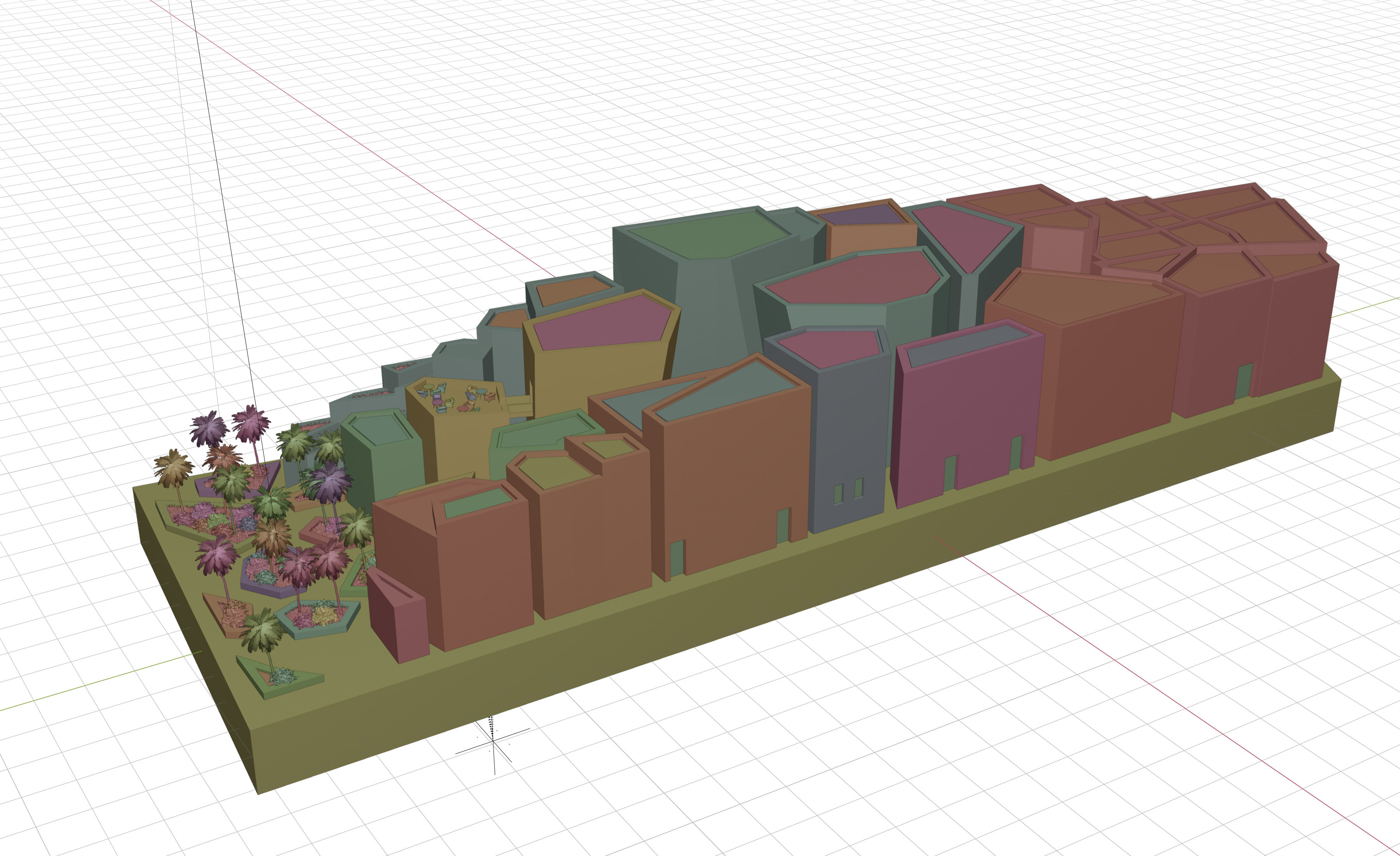Click the purple roof on the orange building
The width and height of the screenshot is (1400, 856).
tap(863, 215)
